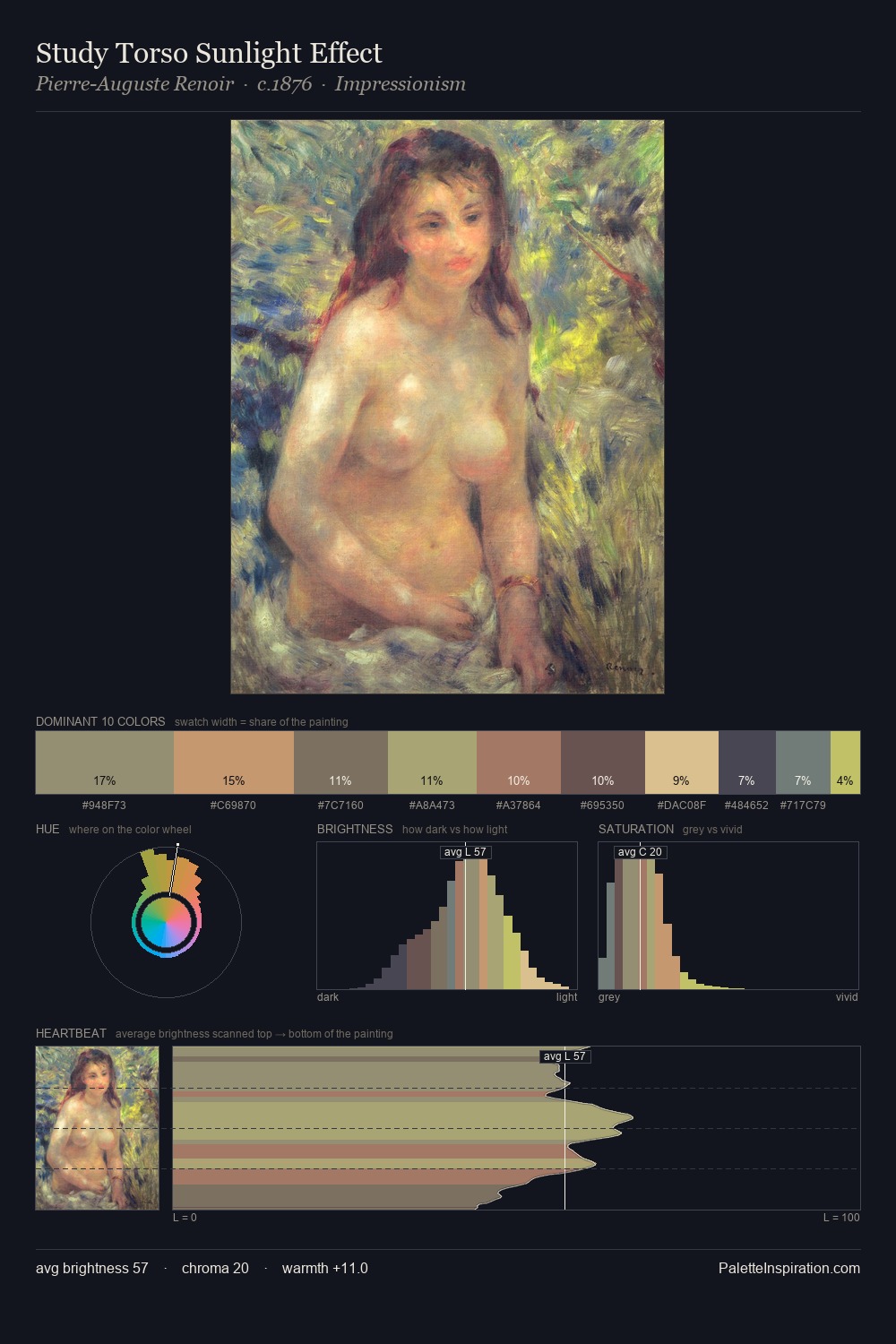Click the c.1876 date text
Image resolution: width=896 pixels, height=1344 pixels.
coord(284,84)
